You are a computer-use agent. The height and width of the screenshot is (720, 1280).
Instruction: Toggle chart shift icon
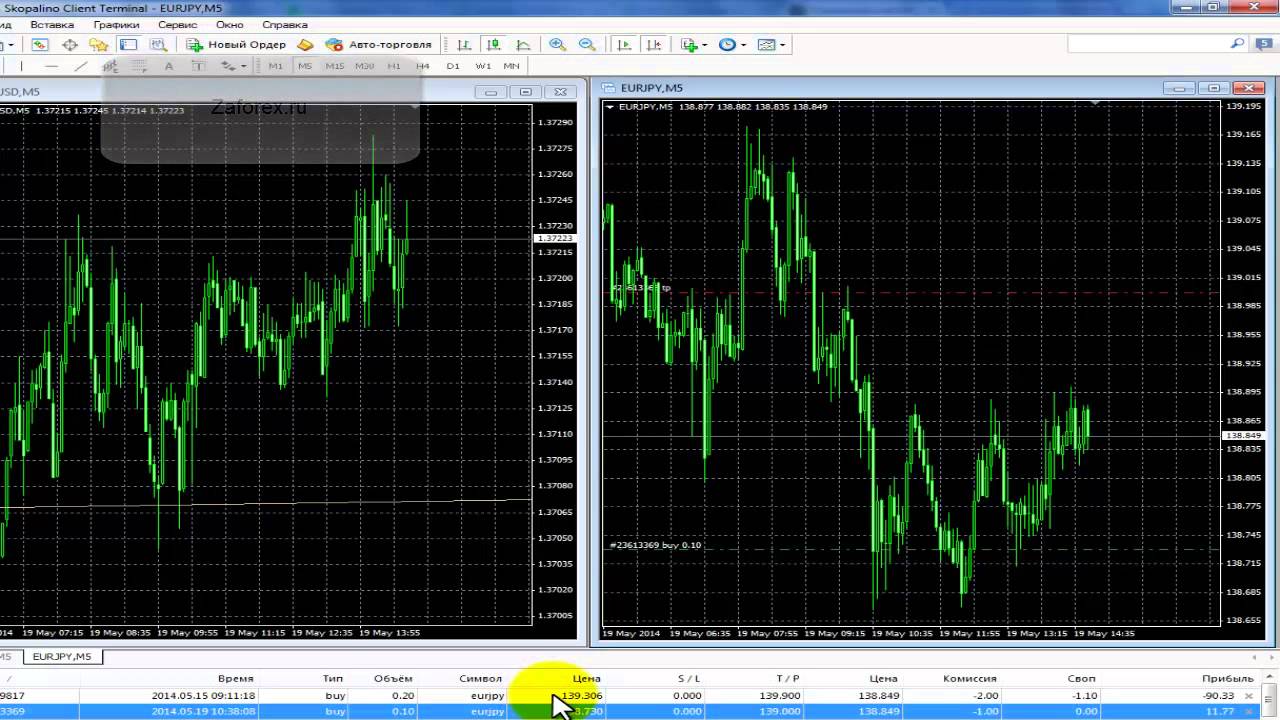(653, 45)
